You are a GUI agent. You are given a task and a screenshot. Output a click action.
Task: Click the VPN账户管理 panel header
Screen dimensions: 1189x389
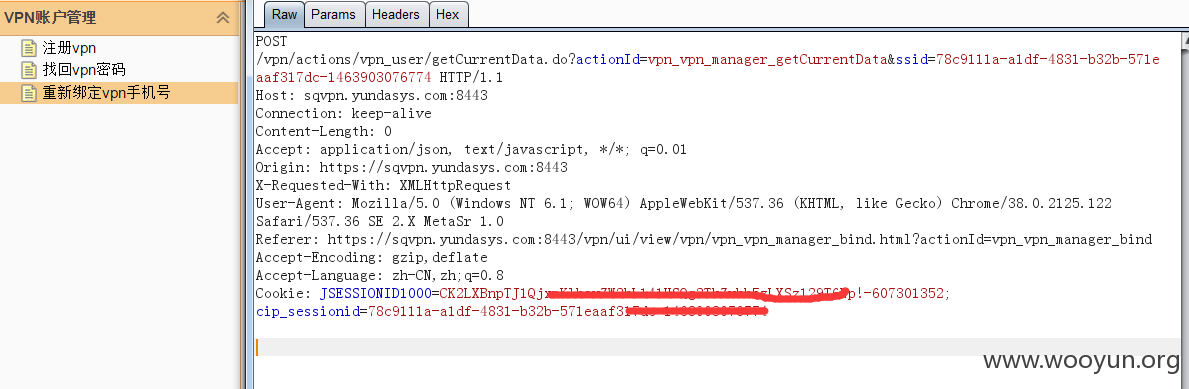(x=119, y=17)
